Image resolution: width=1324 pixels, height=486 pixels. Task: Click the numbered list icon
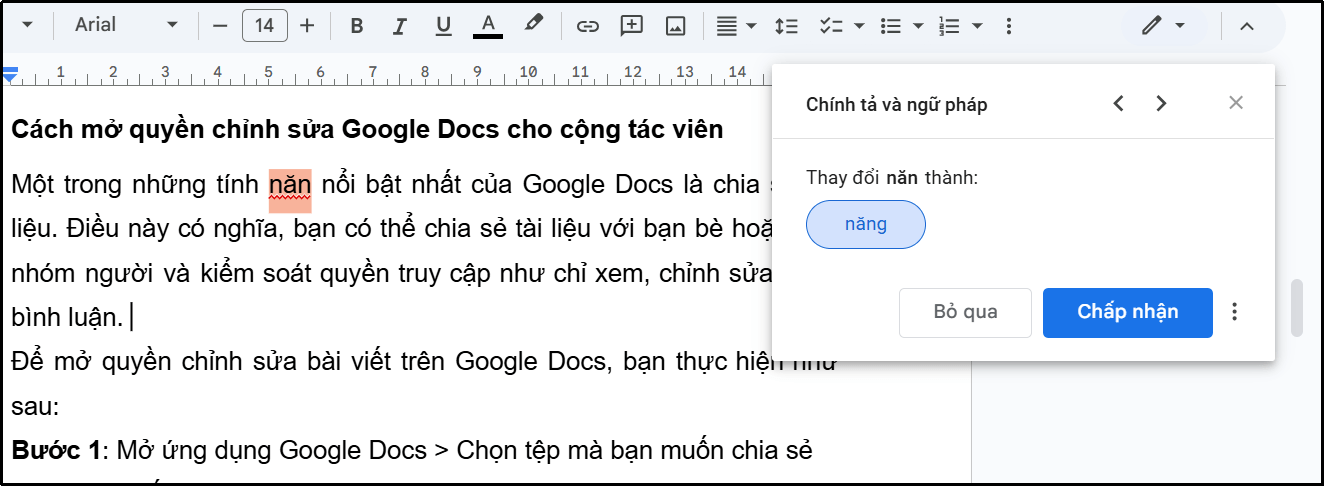(949, 26)
